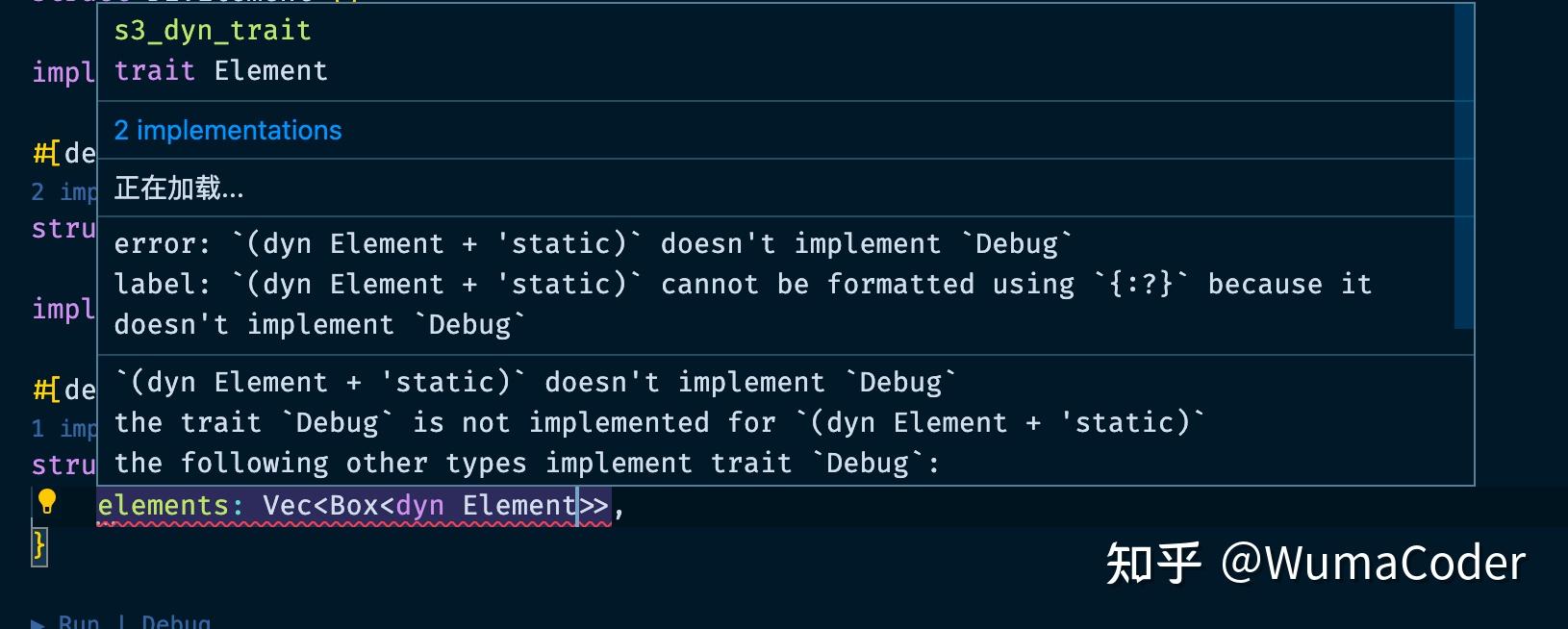Click the "s3_dyn_trait" module path in hover
The width and height of the screenshot is (1568, 629).
click(x=213, y=31)
